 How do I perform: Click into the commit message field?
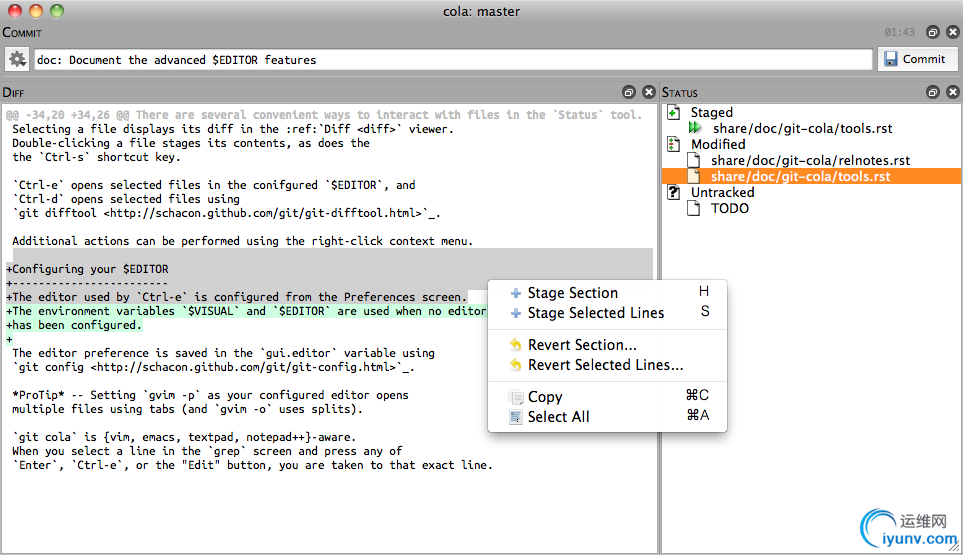coord(452,60)
